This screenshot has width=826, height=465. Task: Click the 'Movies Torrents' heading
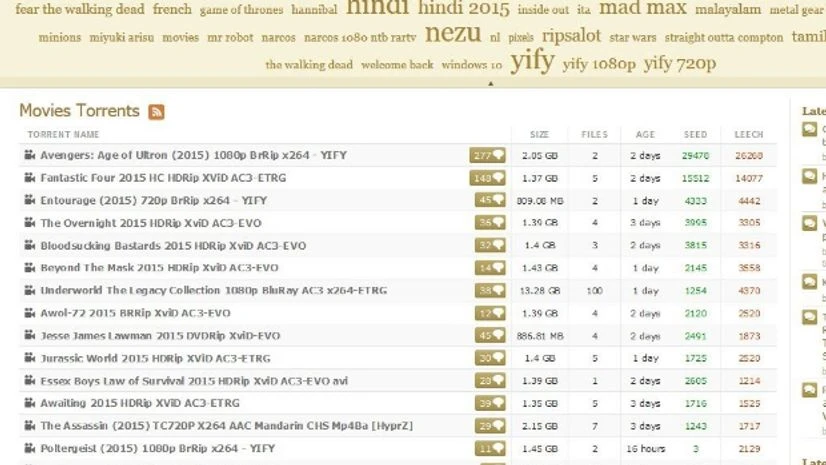tap(80, 111)
